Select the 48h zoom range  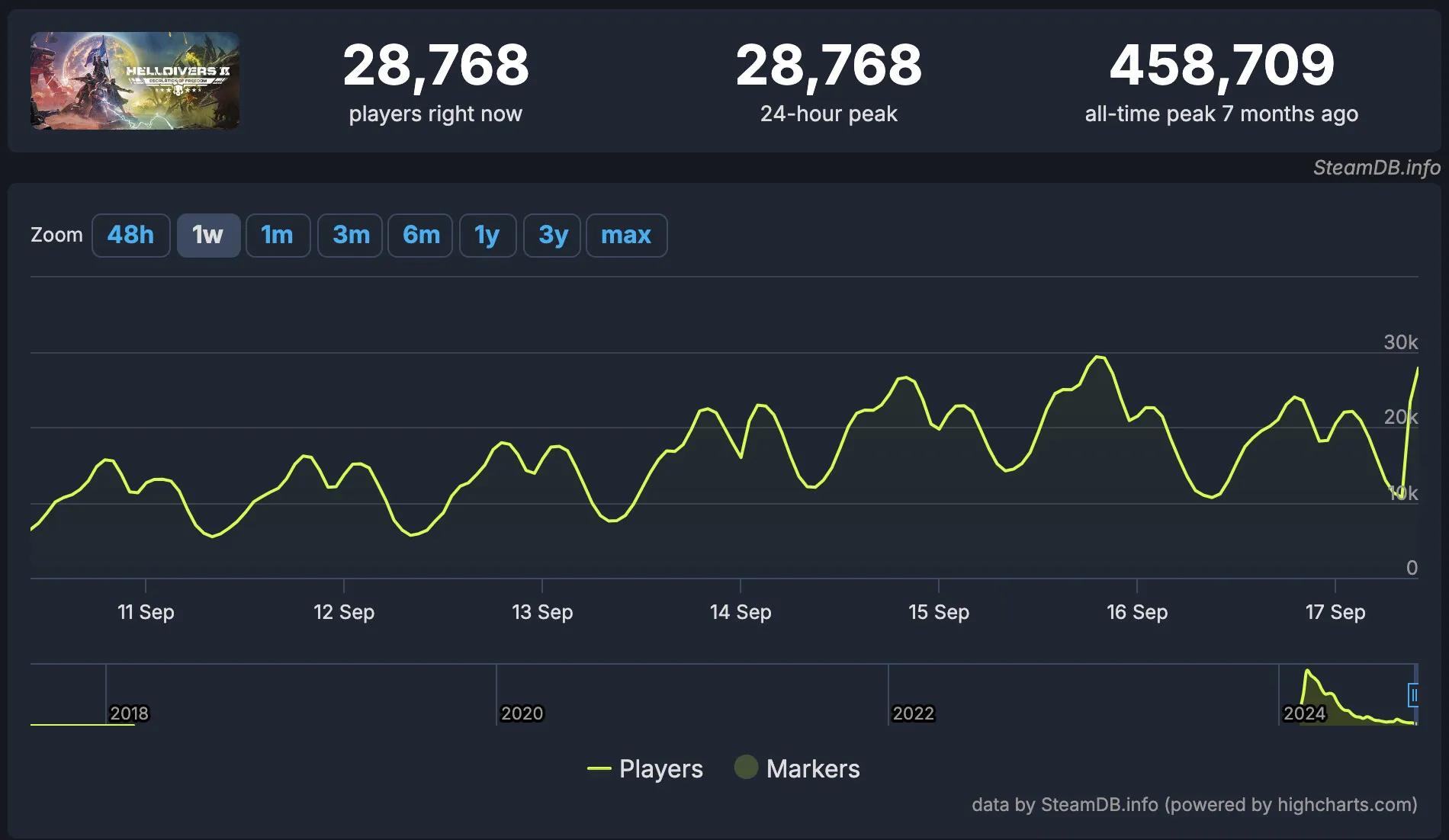point(130,235)
